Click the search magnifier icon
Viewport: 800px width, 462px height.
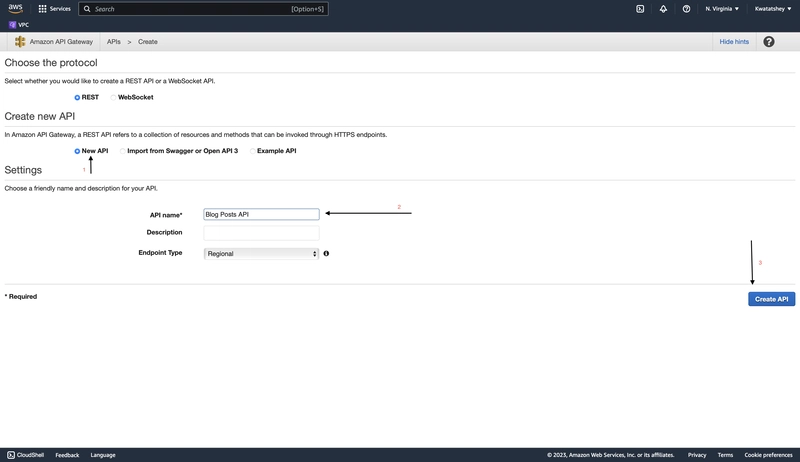click(x=87, y=9)
